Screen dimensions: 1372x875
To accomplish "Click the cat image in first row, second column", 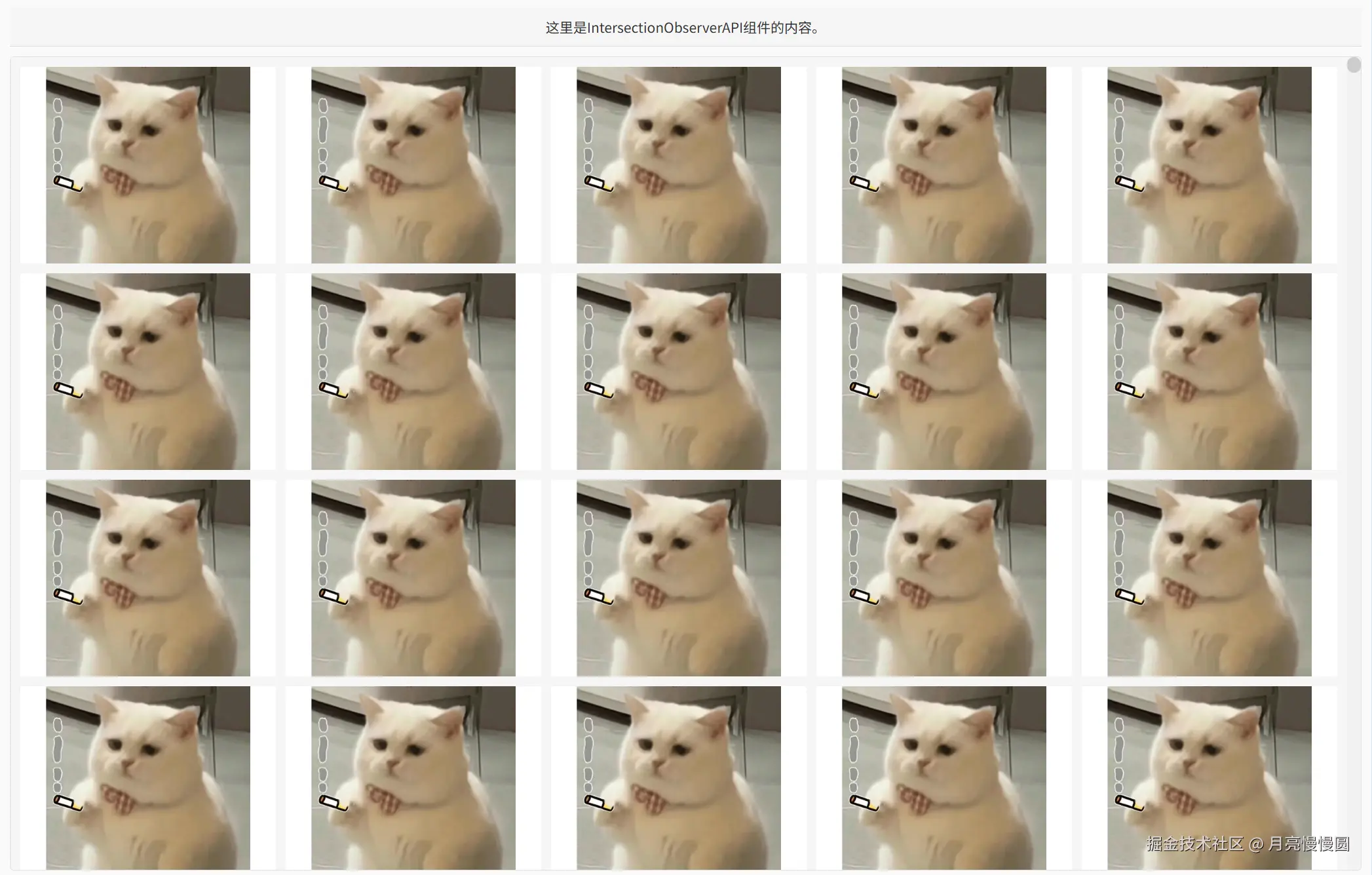I will pyautogui.click(x=413, y=165).
